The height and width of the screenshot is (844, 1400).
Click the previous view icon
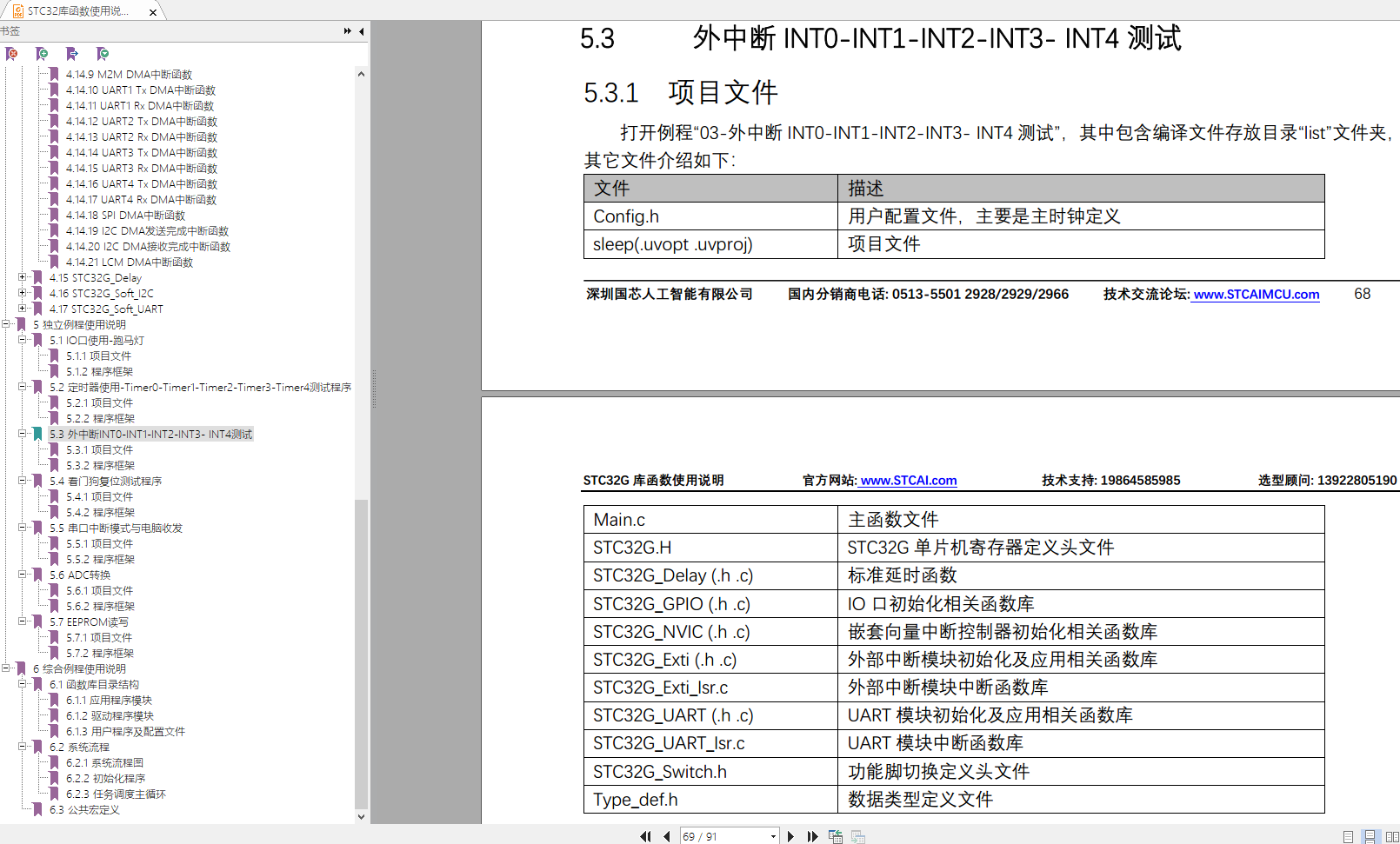coord(836,836)
